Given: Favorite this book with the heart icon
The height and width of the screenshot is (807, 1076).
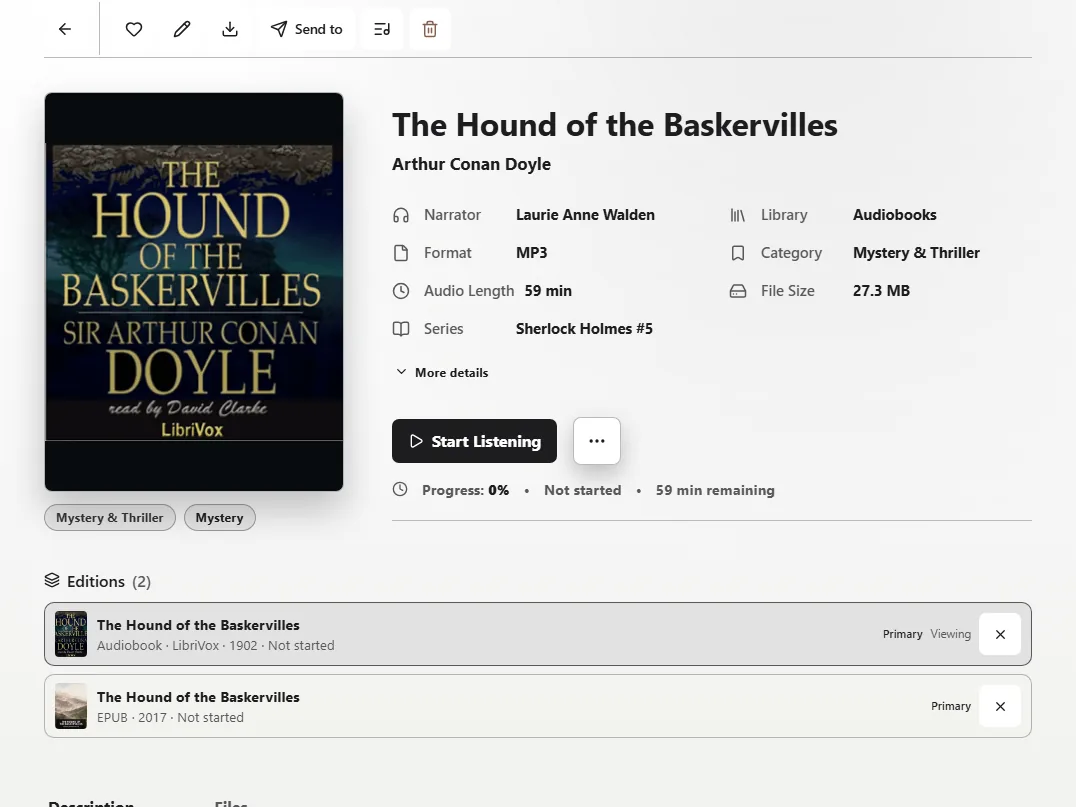Looking at the screenshot, I should [134, 29].
